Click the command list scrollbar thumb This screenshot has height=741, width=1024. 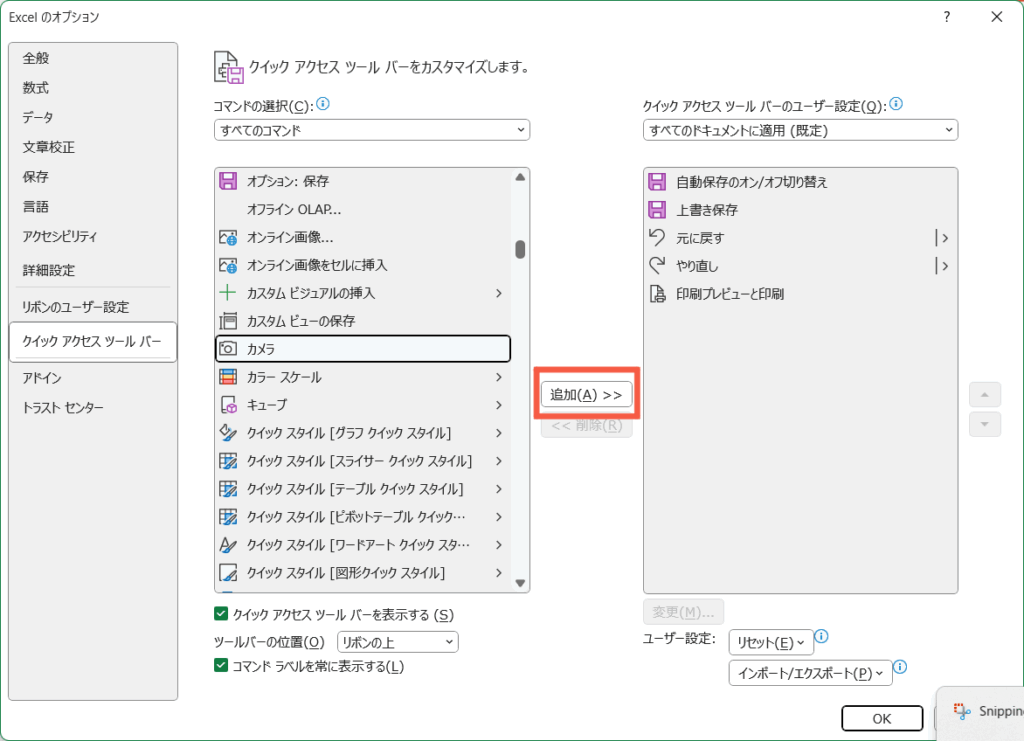pos(520,249)
